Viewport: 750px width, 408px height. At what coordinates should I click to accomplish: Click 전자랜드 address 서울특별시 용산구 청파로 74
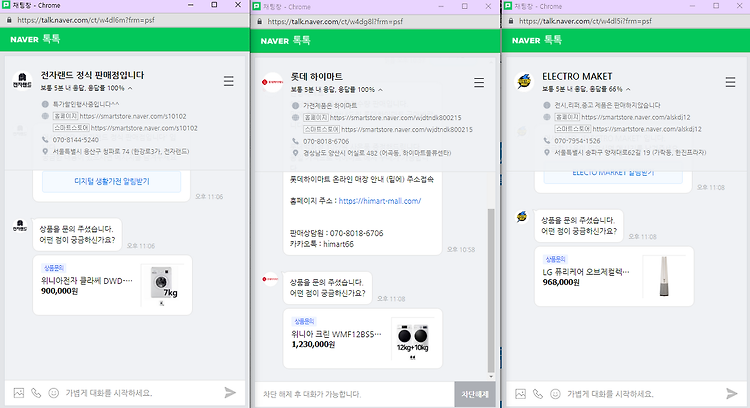click(x=121, y=152)
